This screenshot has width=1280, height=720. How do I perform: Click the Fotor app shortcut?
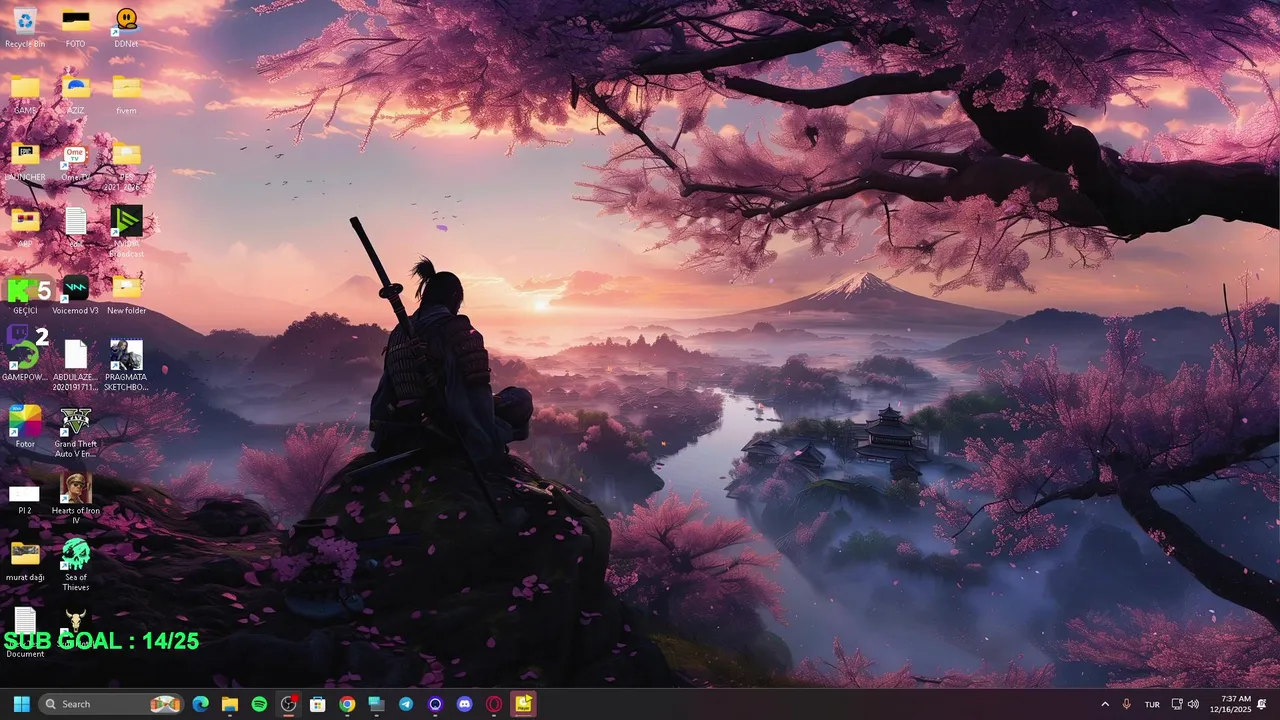25,426
